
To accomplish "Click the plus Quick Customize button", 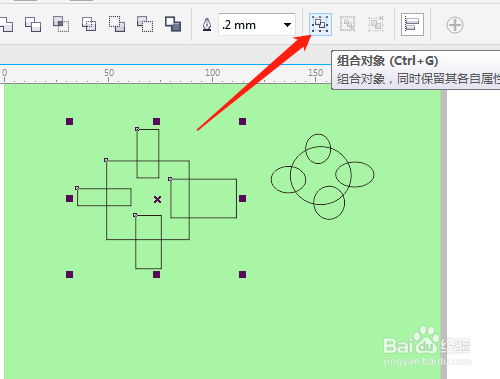I will click(x=455, y=25).
